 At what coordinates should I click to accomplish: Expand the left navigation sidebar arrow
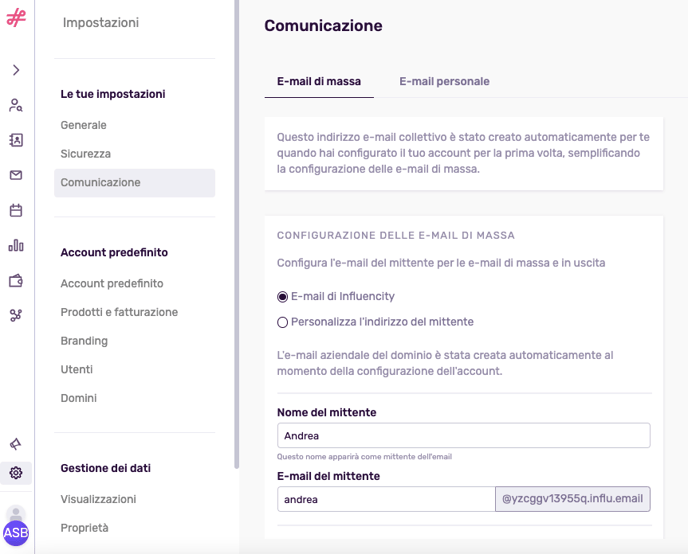point(16,70)
